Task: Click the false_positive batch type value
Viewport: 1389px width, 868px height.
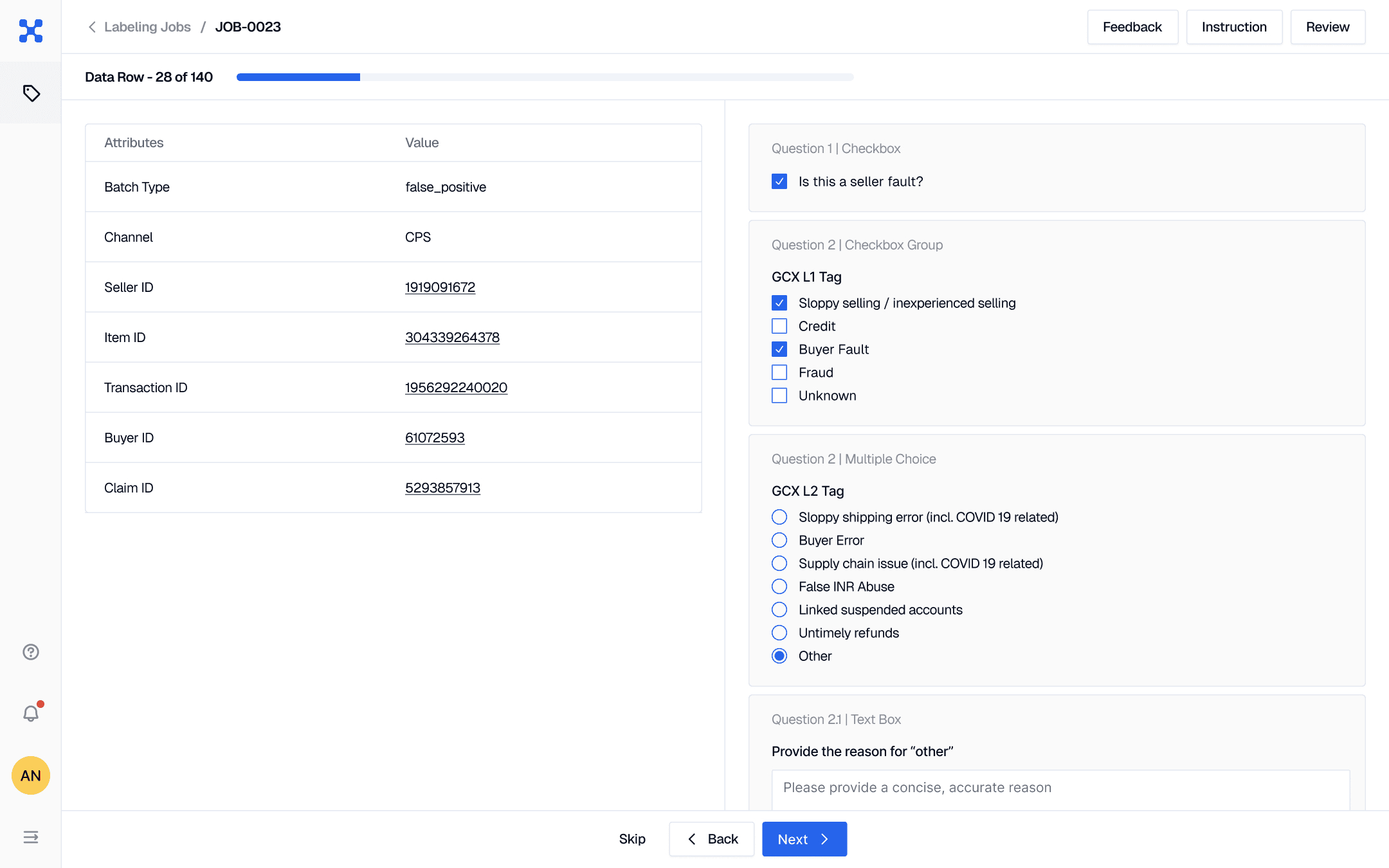Action: (446, 187)
